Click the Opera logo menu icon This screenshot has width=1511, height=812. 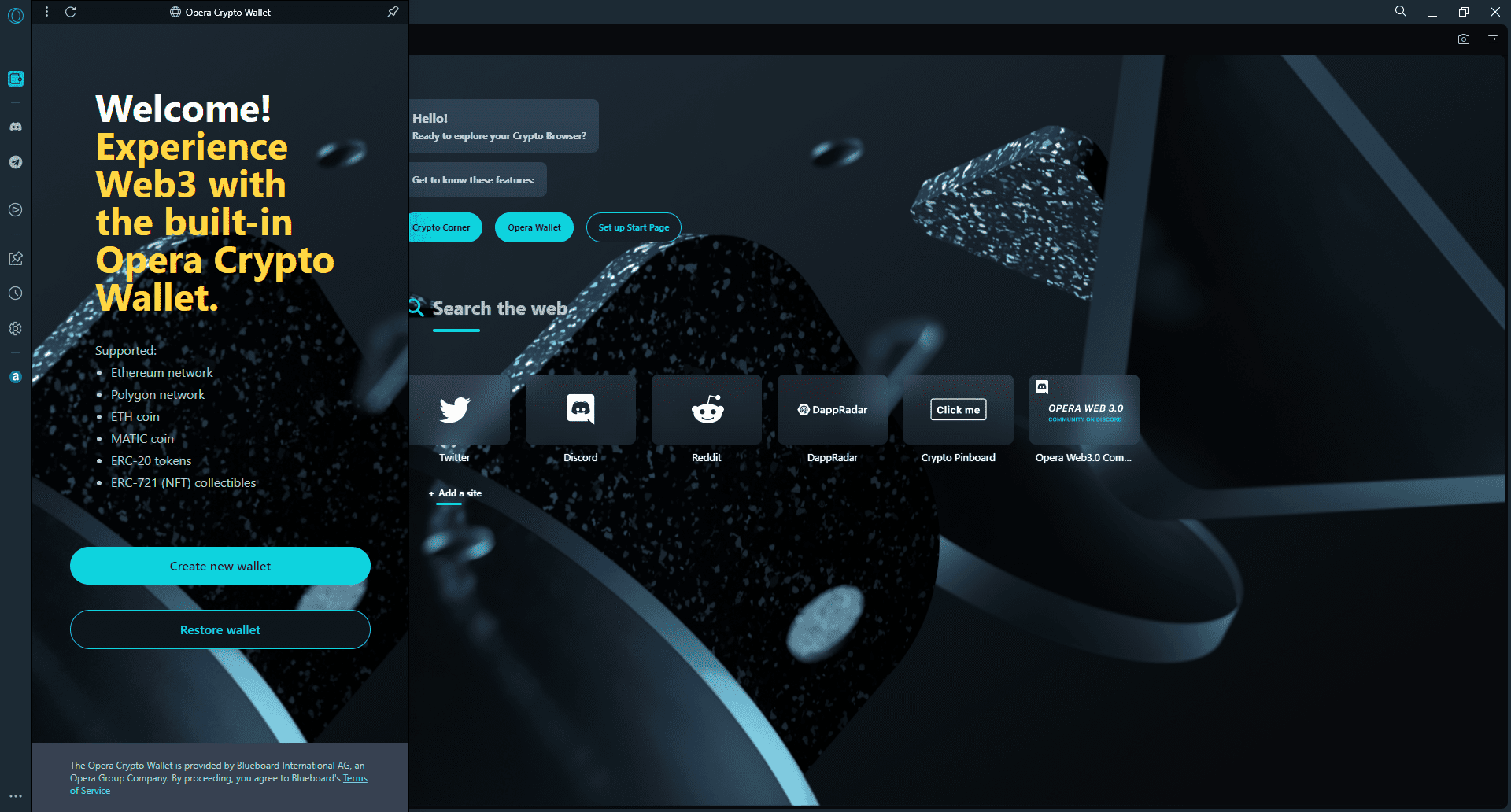[x=16, y=15]
